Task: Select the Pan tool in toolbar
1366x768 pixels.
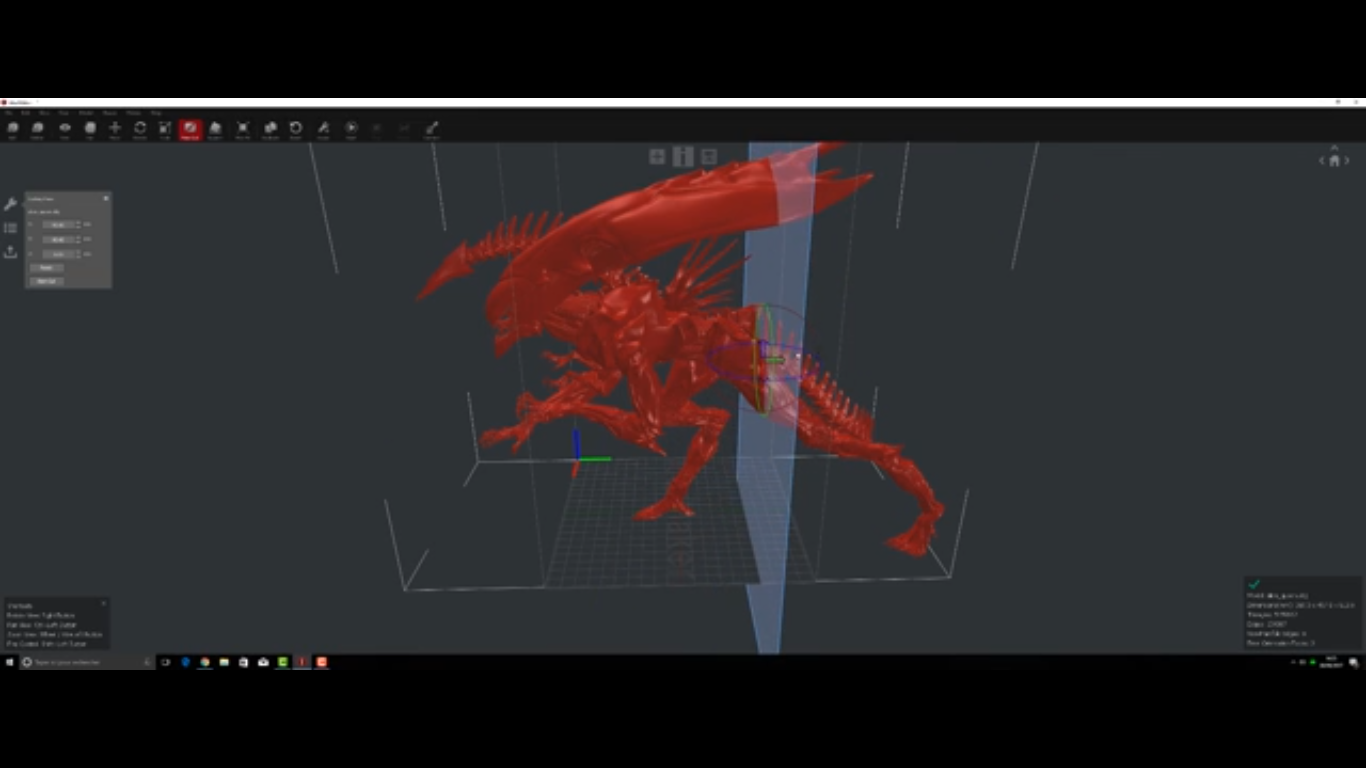Action: (x=90, y=129)
